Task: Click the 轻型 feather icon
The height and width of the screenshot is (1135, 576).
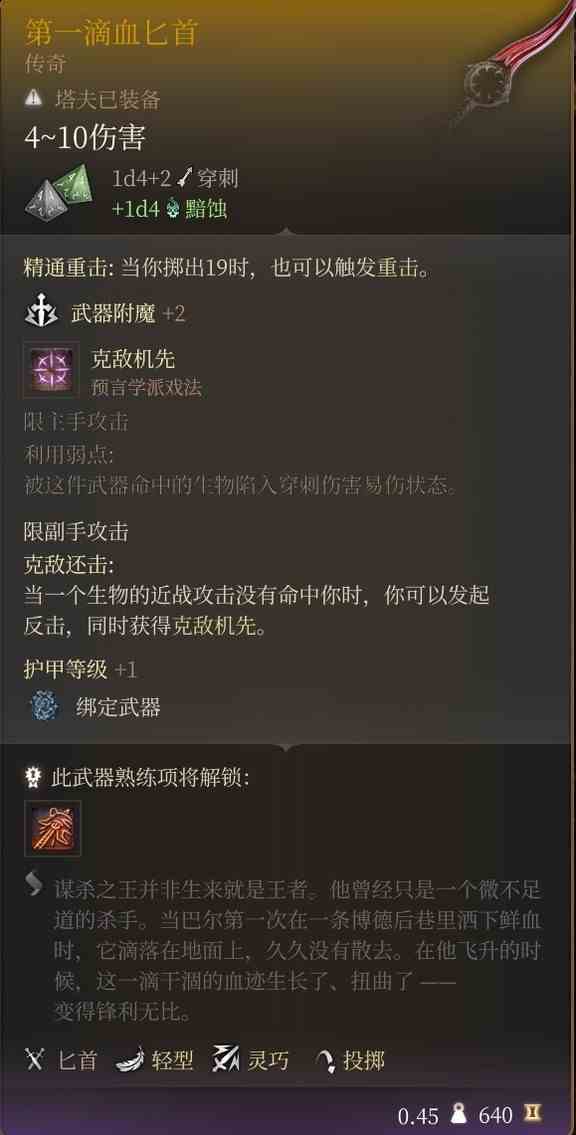Action: 130,1060
